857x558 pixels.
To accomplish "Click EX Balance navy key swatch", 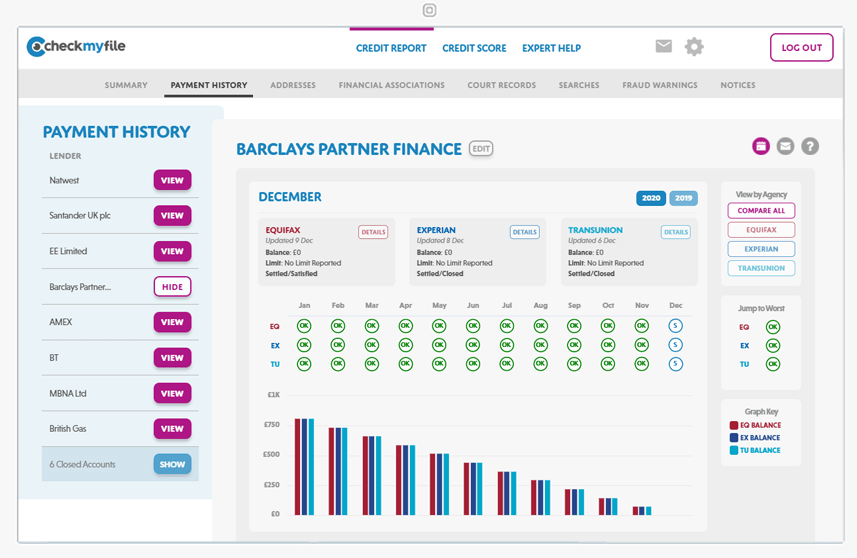I will coord(734,438).
